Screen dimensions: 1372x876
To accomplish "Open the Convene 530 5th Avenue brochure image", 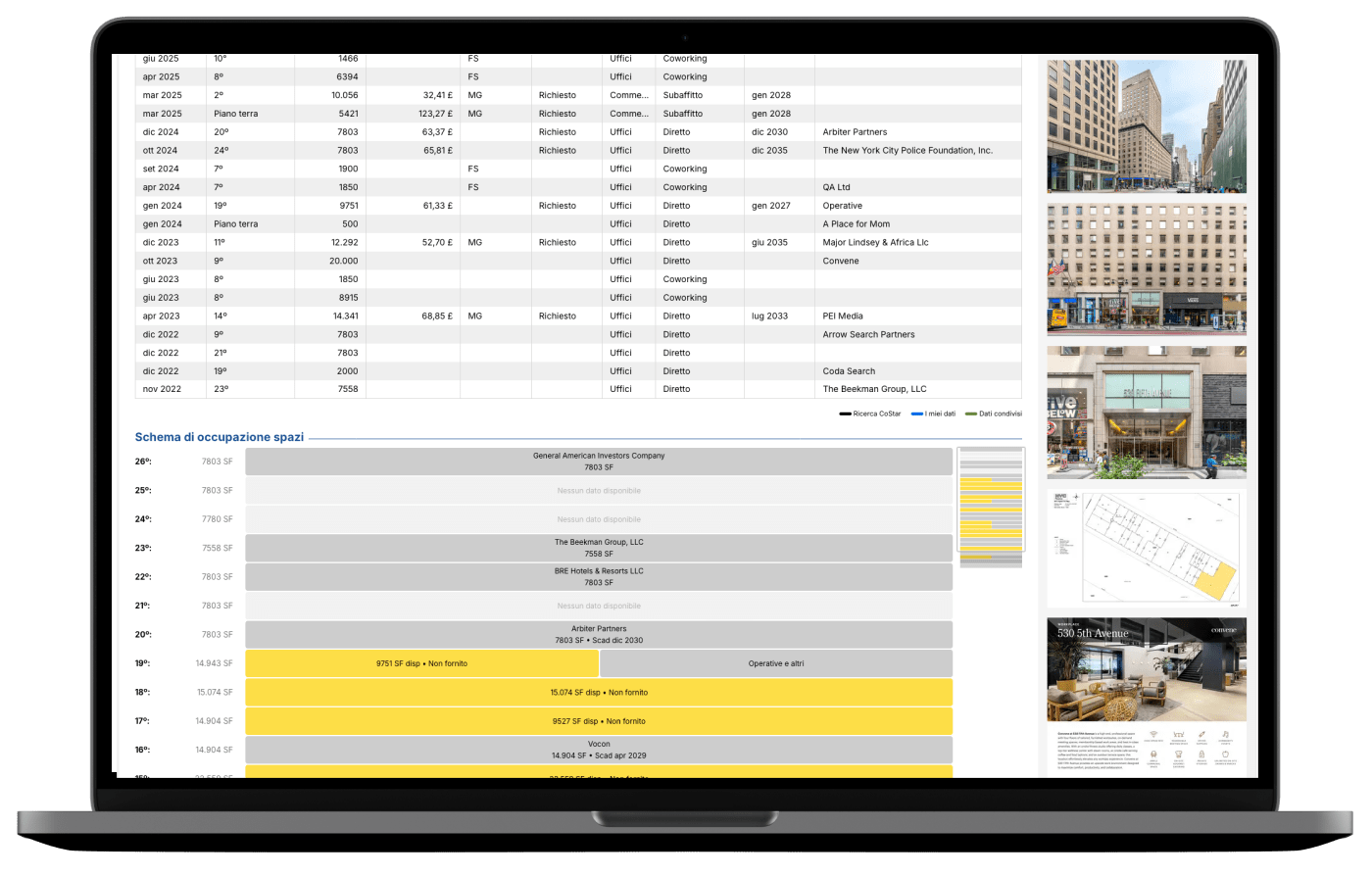I will pyautogui.click(x=1147, y=696).
